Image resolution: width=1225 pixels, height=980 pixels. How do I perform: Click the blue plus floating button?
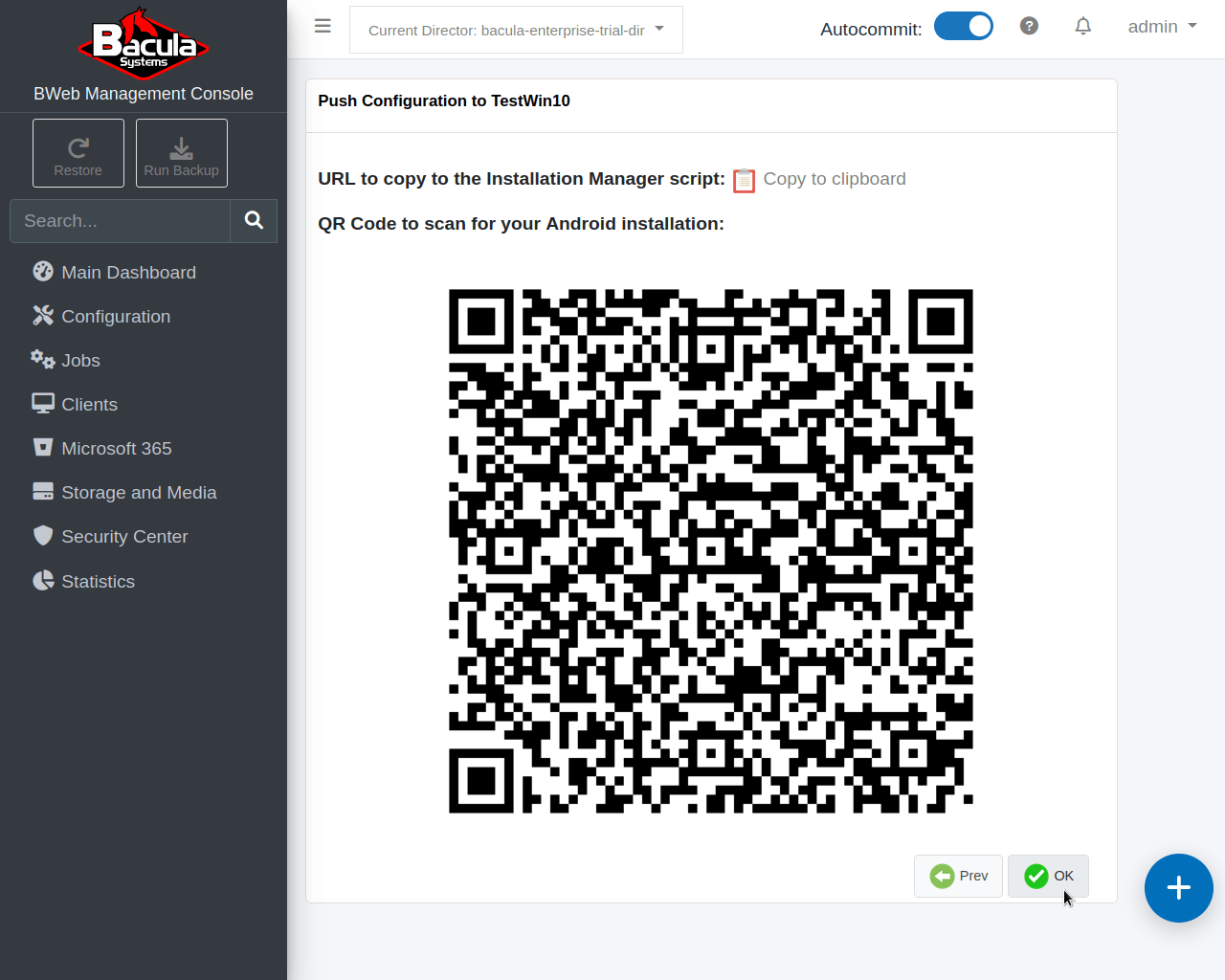tap(1179, 888)
